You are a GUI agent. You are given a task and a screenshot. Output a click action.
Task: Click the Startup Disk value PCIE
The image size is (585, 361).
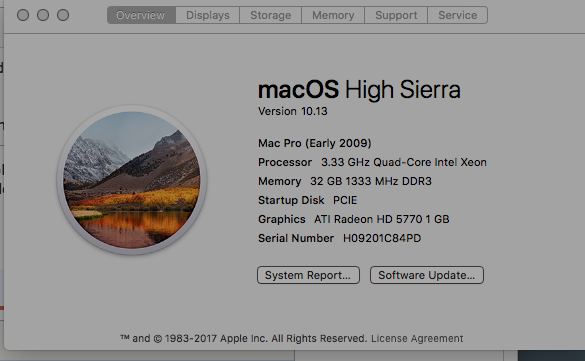tap(345, 200)
